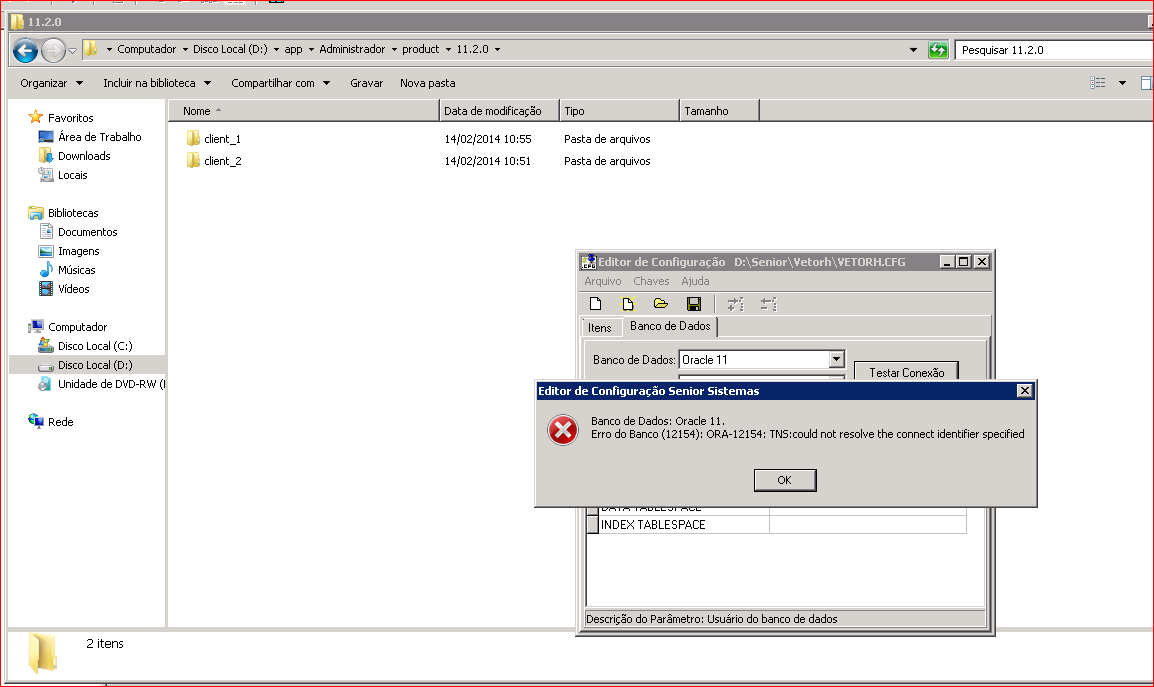Click the new blank file icon

pos(595,304)
